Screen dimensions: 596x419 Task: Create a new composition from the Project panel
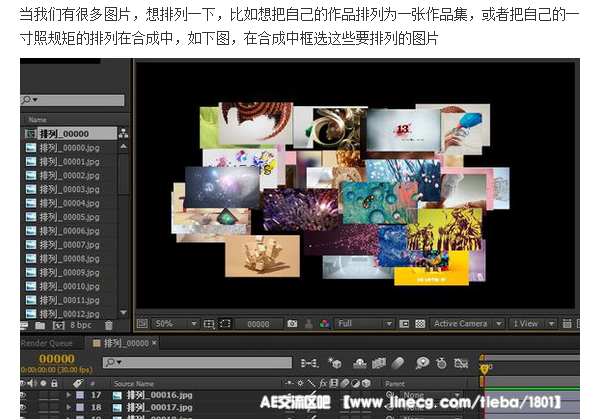(58, 325)
